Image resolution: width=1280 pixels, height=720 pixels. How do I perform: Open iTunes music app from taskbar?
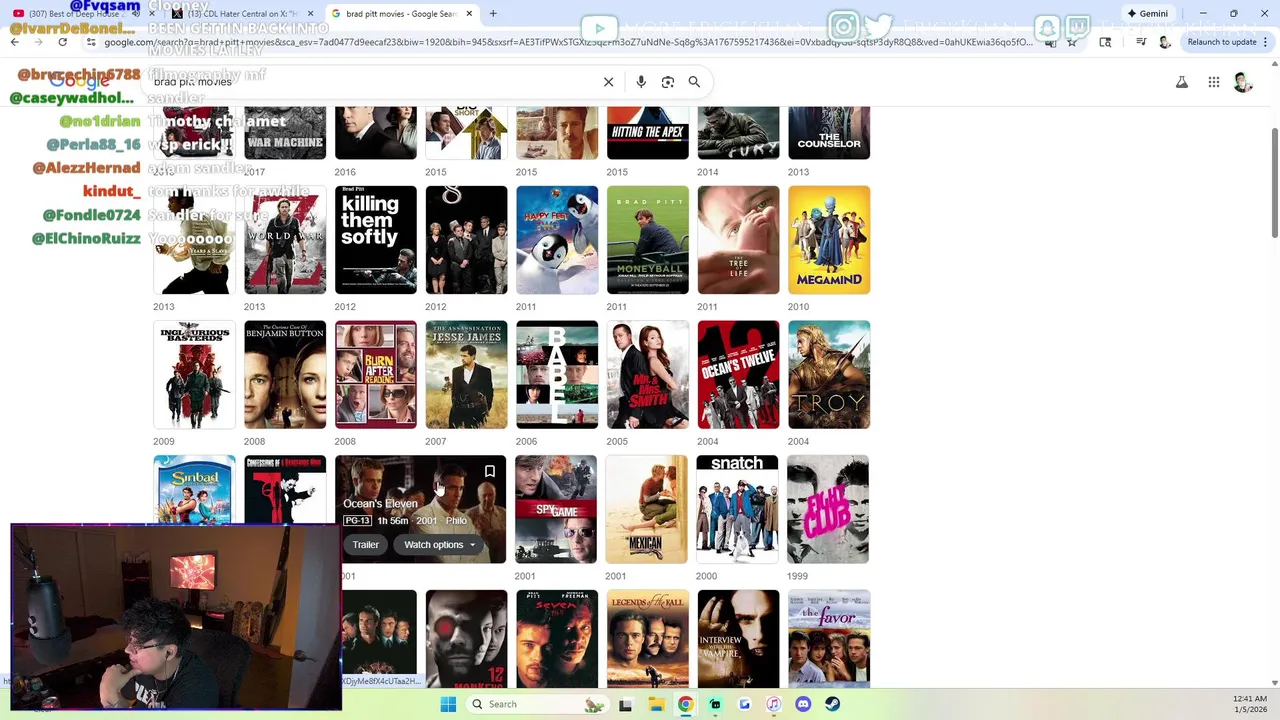773,704
